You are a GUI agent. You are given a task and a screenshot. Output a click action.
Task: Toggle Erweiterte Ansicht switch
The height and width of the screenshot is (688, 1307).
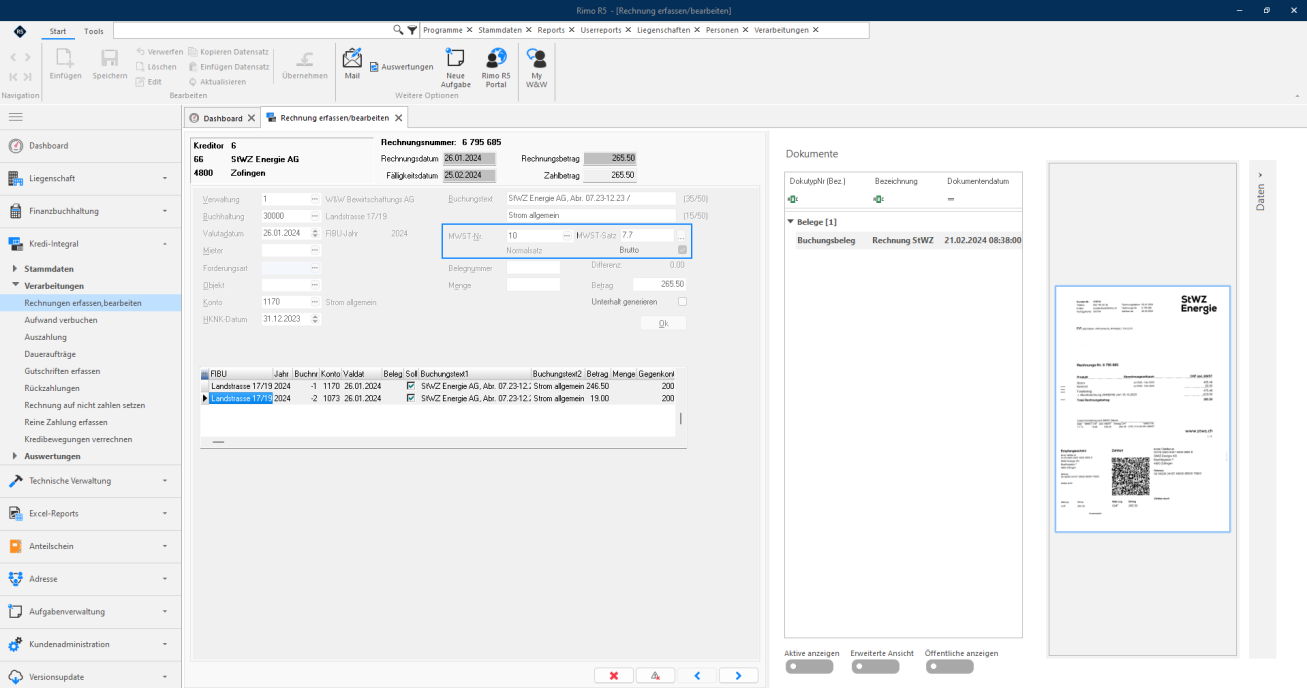[875, 666]
